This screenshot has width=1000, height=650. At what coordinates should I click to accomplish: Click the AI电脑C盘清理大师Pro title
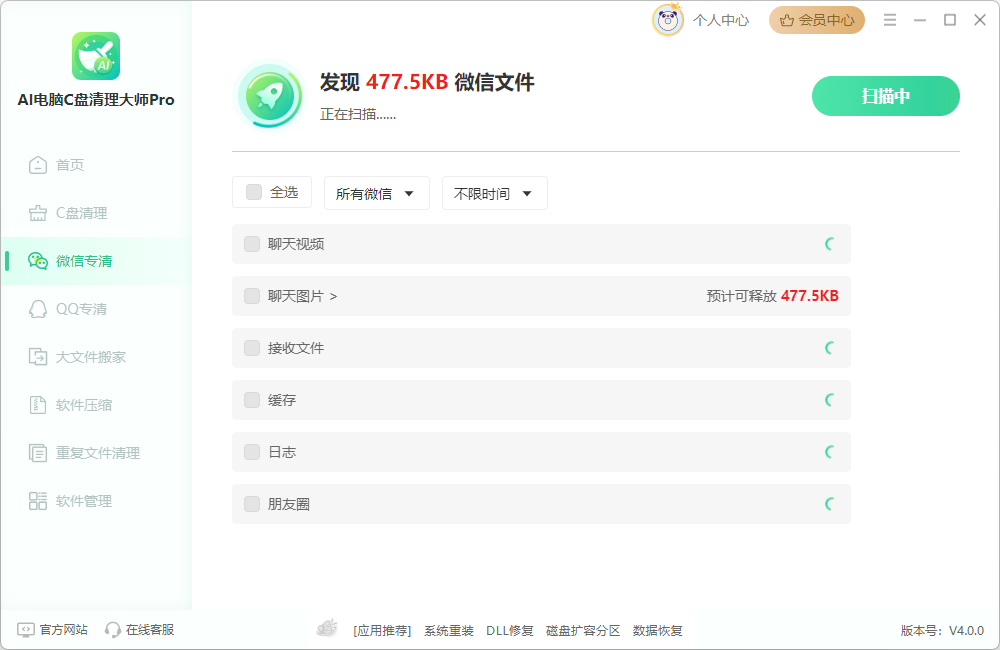[96, 100]
